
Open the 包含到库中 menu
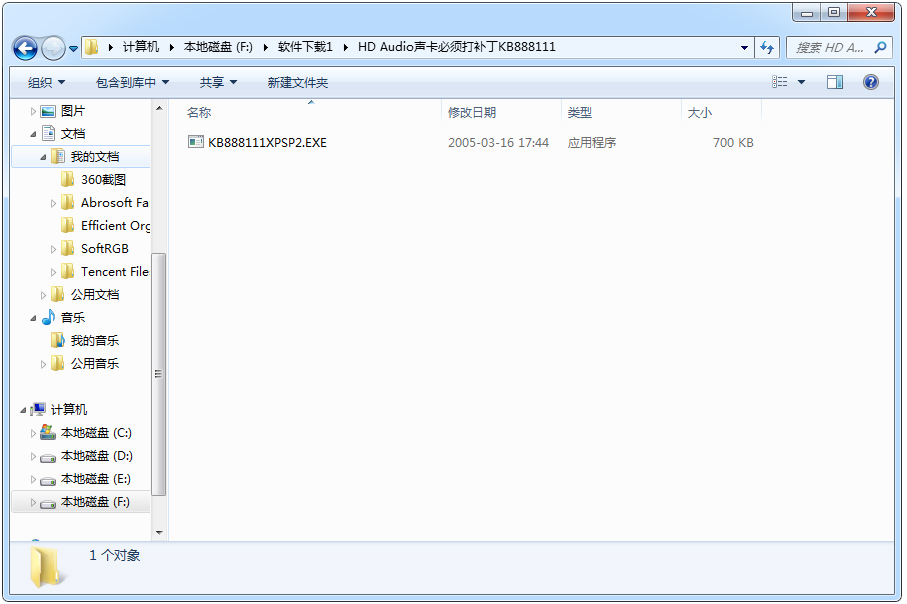(x=132, y=83)
